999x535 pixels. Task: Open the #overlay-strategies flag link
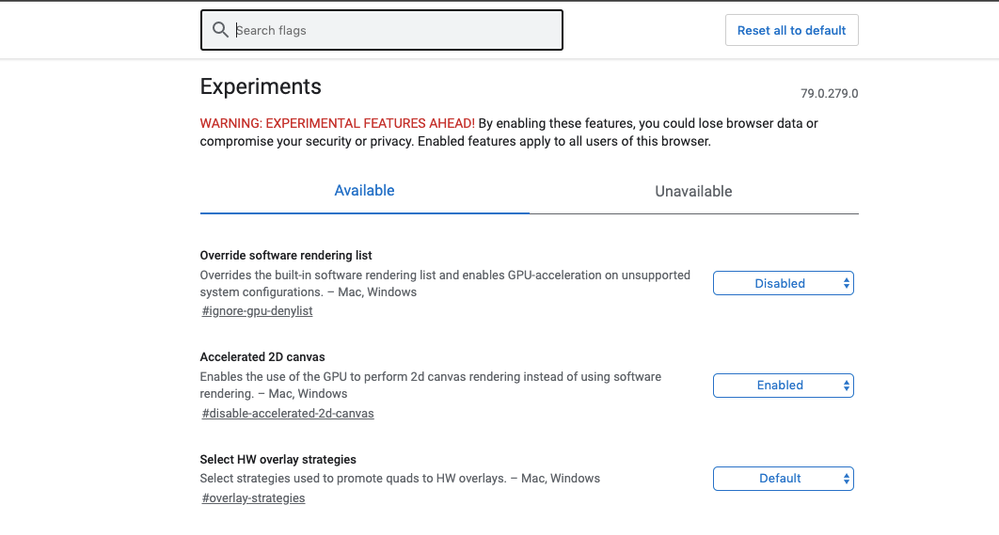[253, 498]
